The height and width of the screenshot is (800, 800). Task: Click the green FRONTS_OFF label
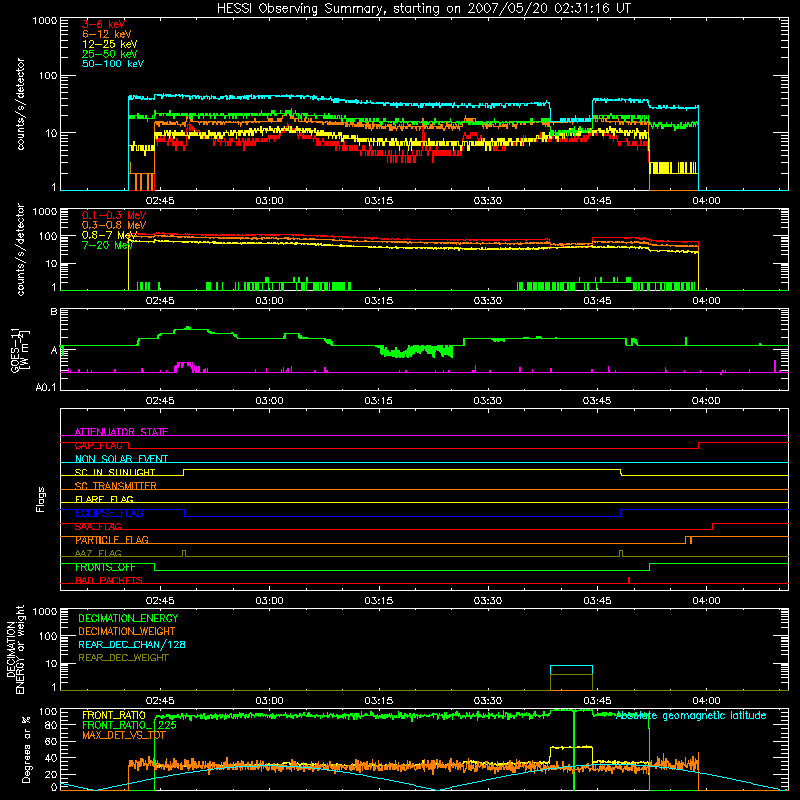(105, 567)
